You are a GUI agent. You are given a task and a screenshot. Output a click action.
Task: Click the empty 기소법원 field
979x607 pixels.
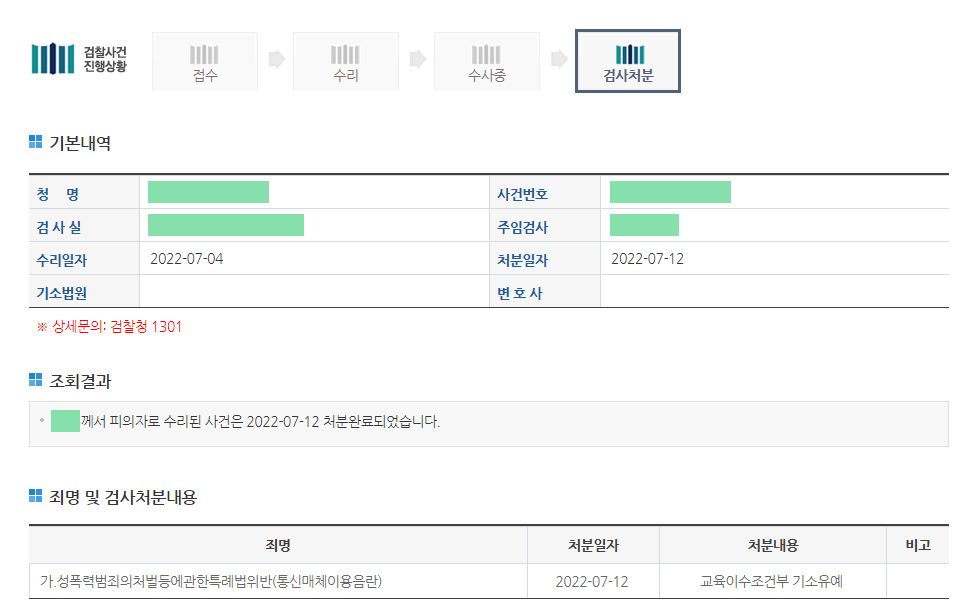coord(310,292)
